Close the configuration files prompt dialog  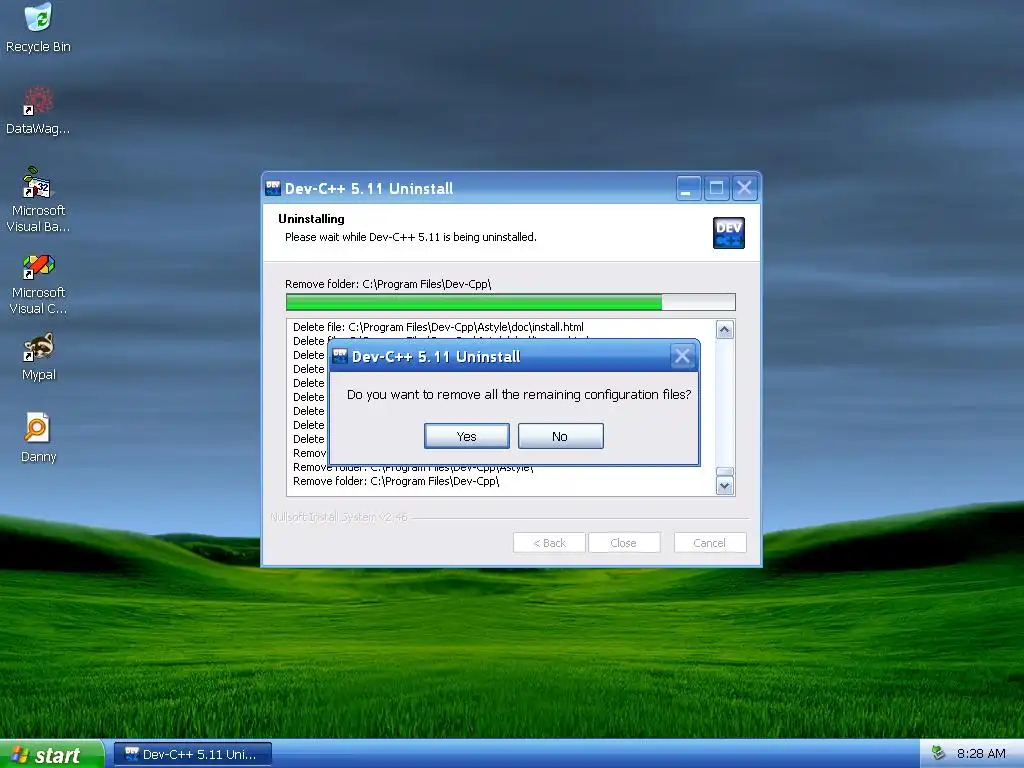click(682, 357)
